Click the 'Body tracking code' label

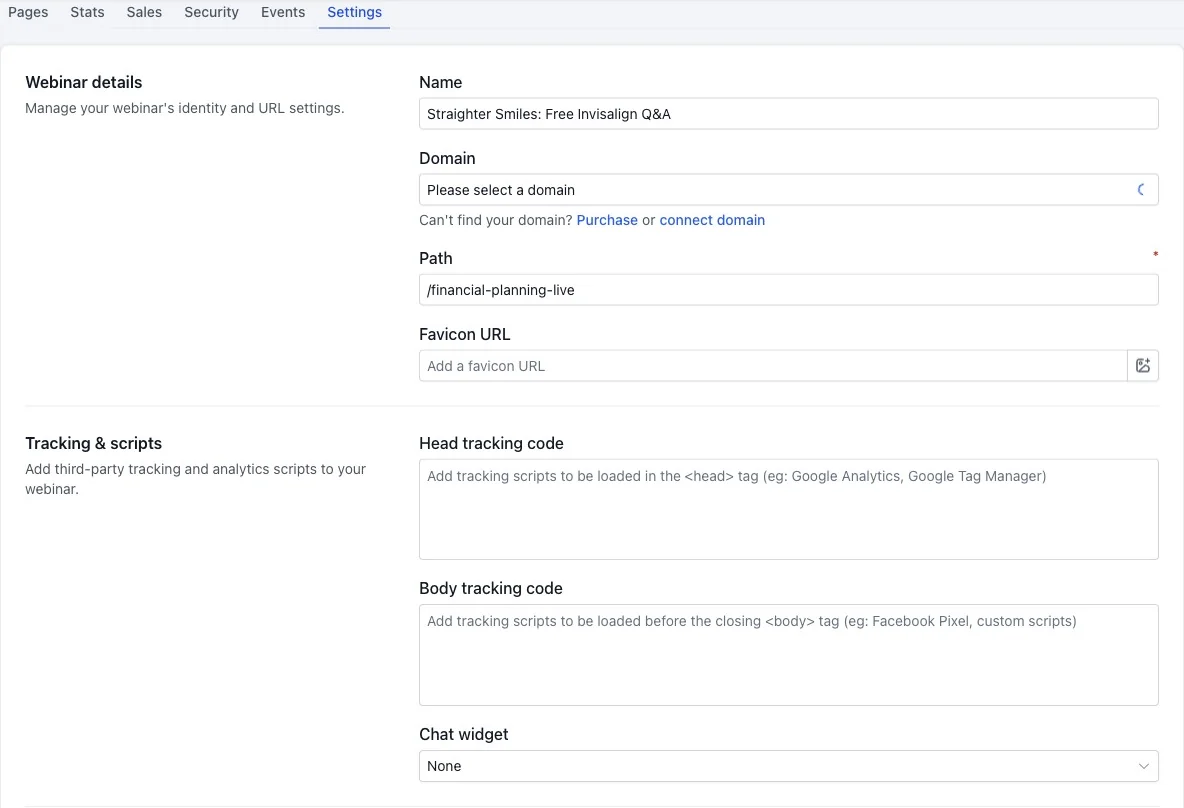point(491,588)
